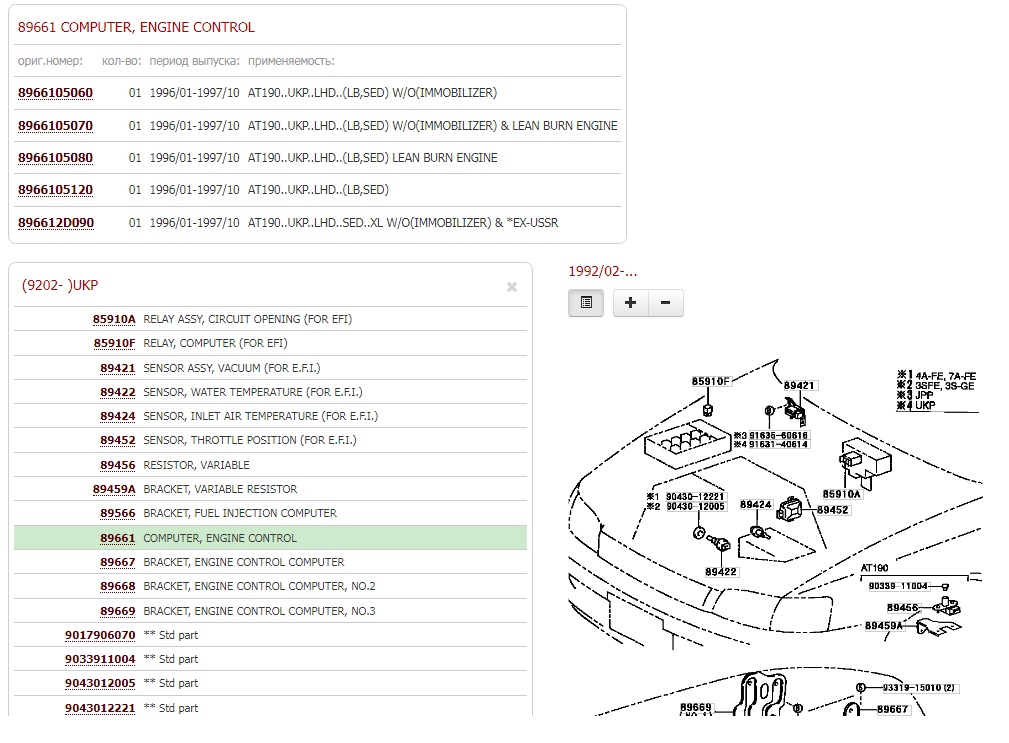Select 89421 vacuum sensor assy

[x=117, y=368]
